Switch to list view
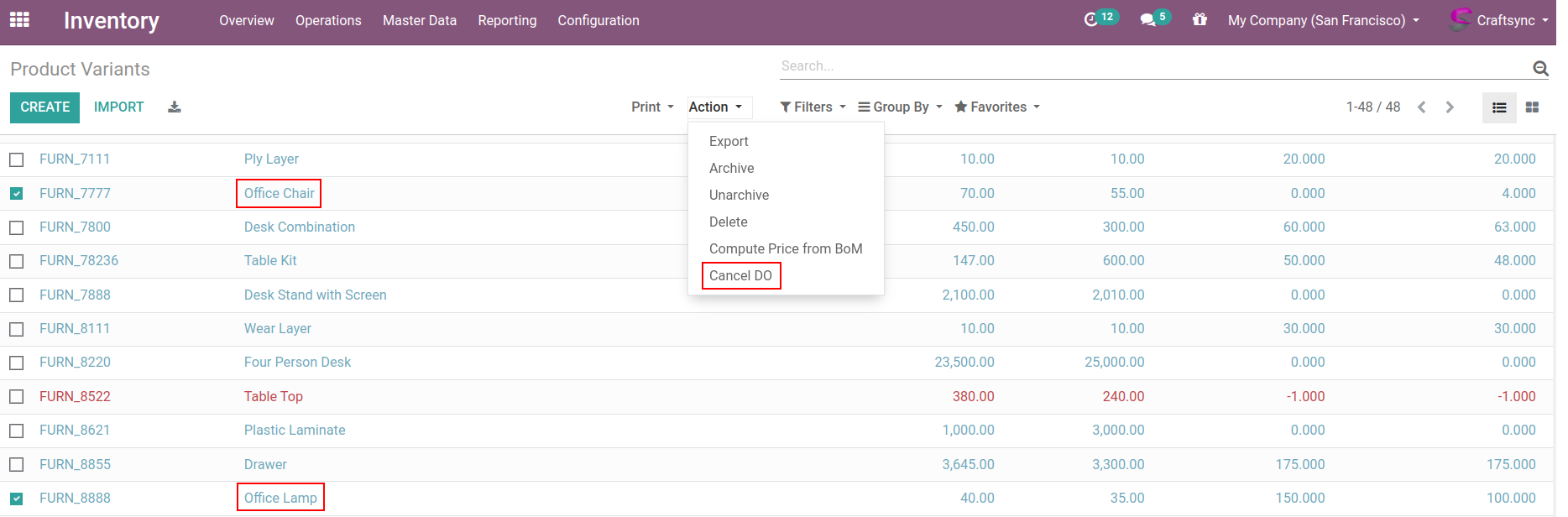Viewport: 1568px width, 517px height. [1499, 107]
